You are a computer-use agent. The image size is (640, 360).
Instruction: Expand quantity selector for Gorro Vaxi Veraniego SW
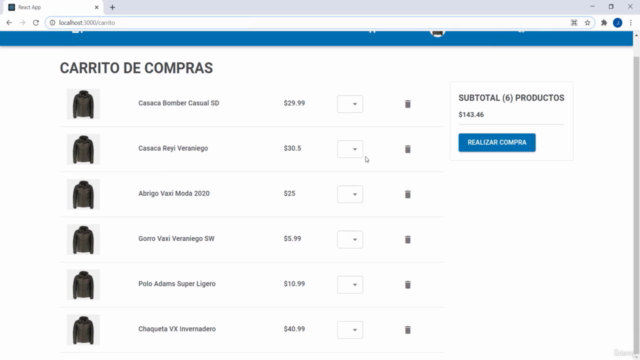pyautogui.click(x=350, y=240)
